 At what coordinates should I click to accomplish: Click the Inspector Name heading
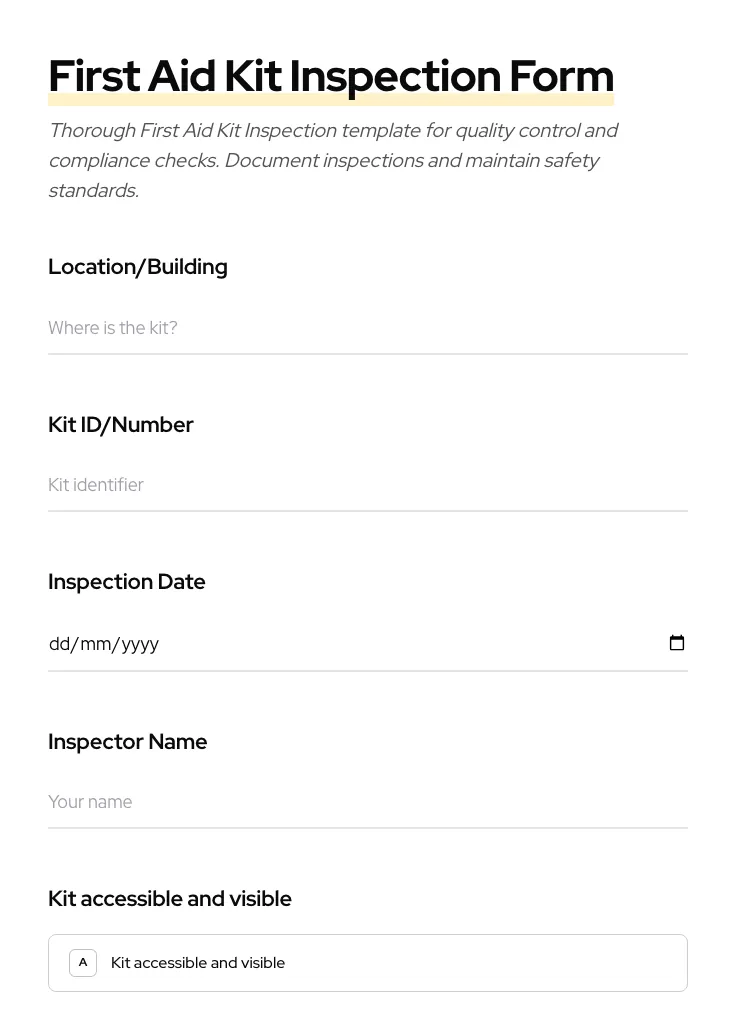127,742
